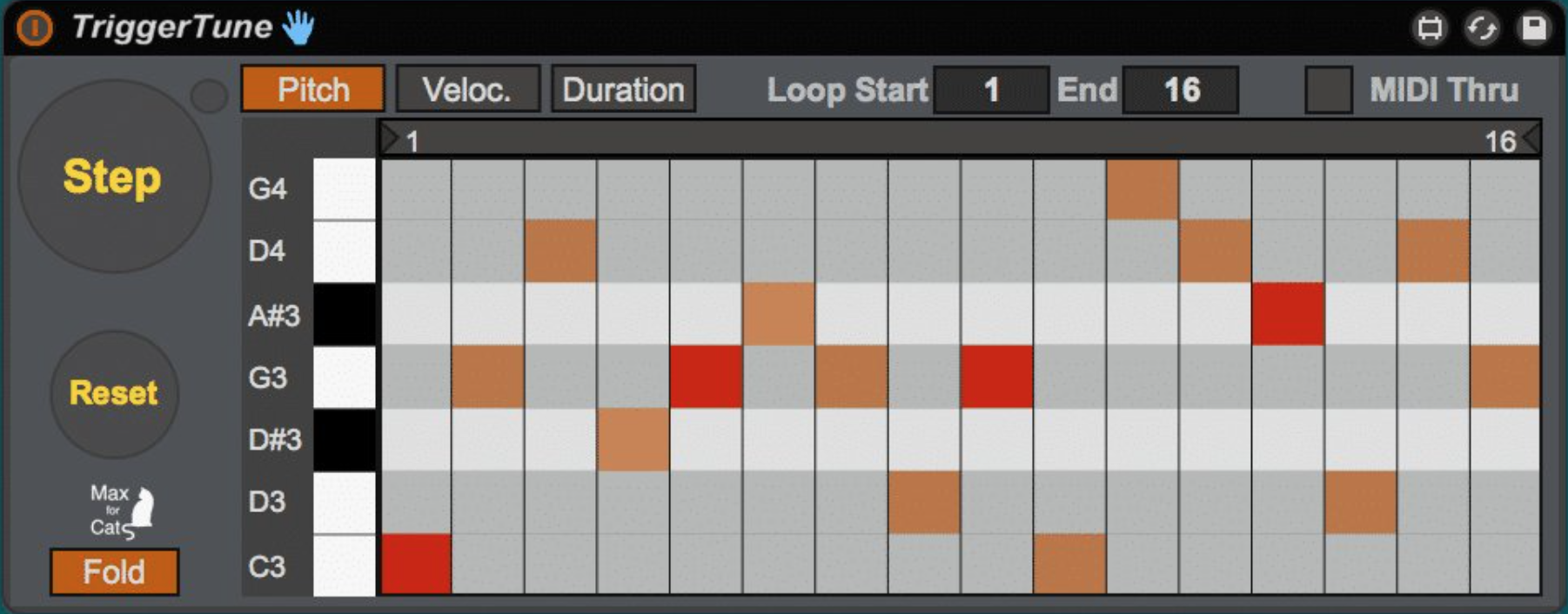Click the hot-swap preset arrows icon
Viewport: 1568px width, 614px height.
click(1481, 28)
